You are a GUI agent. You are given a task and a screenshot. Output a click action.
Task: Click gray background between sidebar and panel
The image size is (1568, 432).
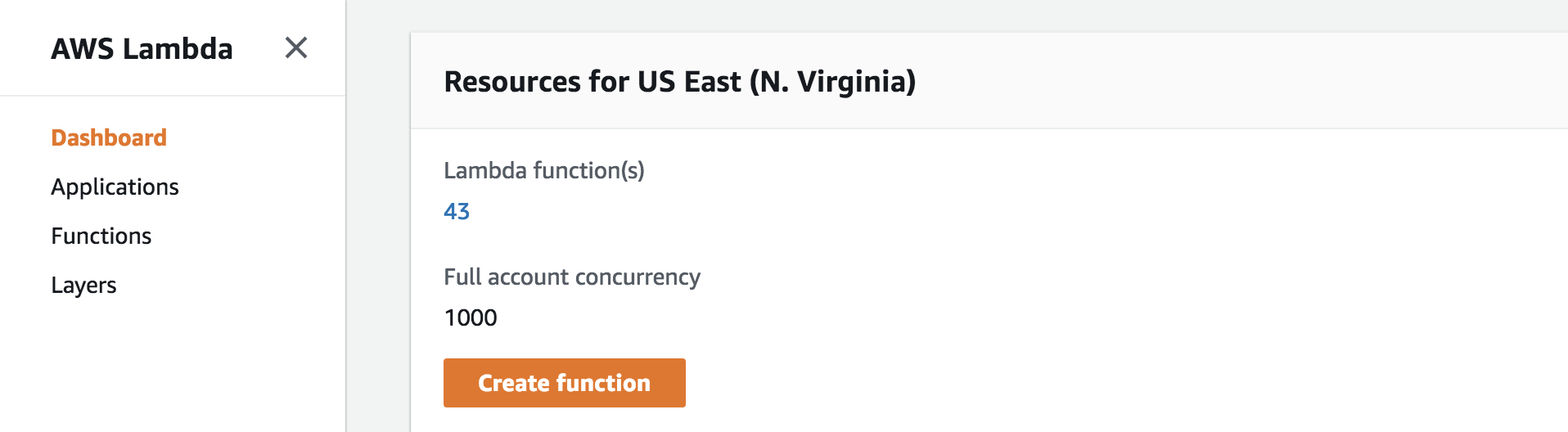[x=378, y=245]
